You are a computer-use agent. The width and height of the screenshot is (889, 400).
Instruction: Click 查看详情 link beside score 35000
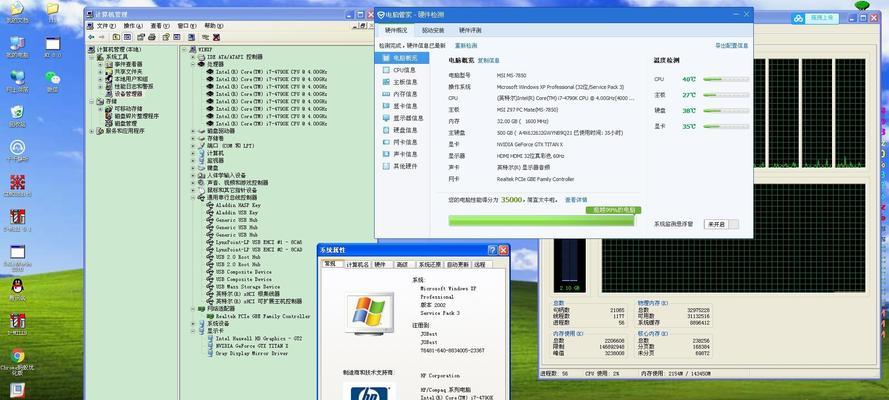click(x=576, y=200)
